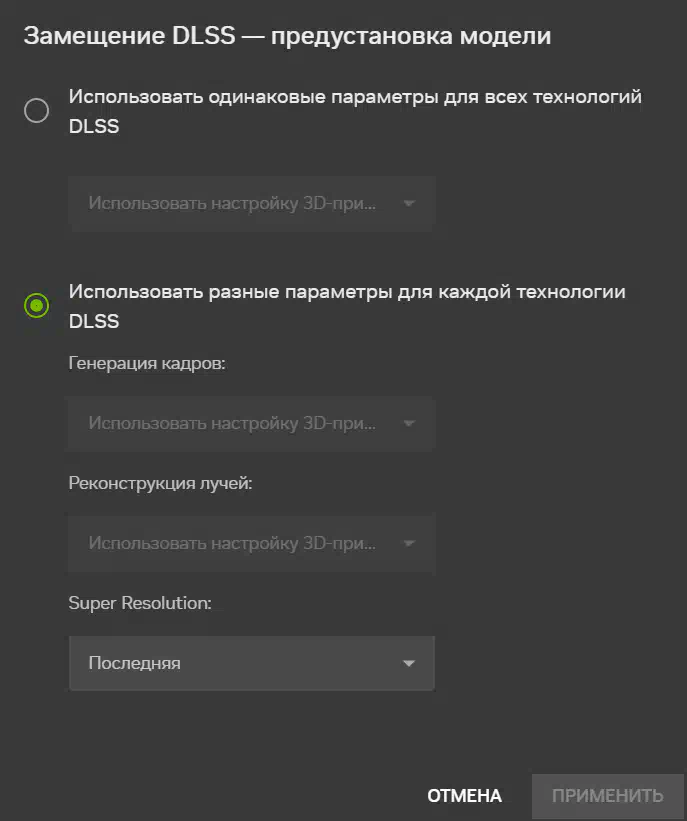This screenshot has width=687, height=821.
Task: Open the Реконструкция лучей dropdown
Action: pyautogui.click(x=252, y=543)
